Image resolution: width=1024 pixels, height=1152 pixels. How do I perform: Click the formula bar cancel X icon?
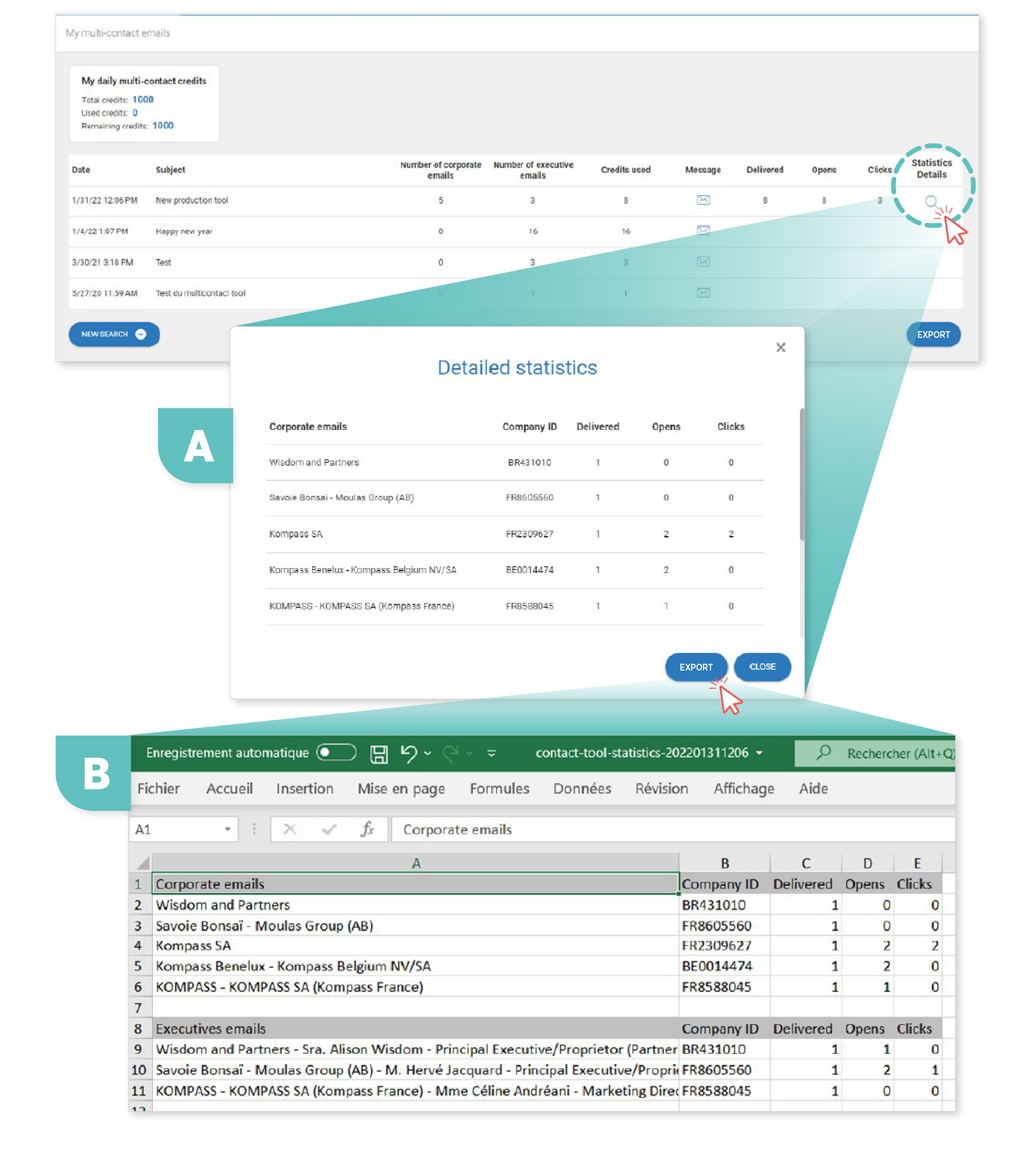[290, 829]
